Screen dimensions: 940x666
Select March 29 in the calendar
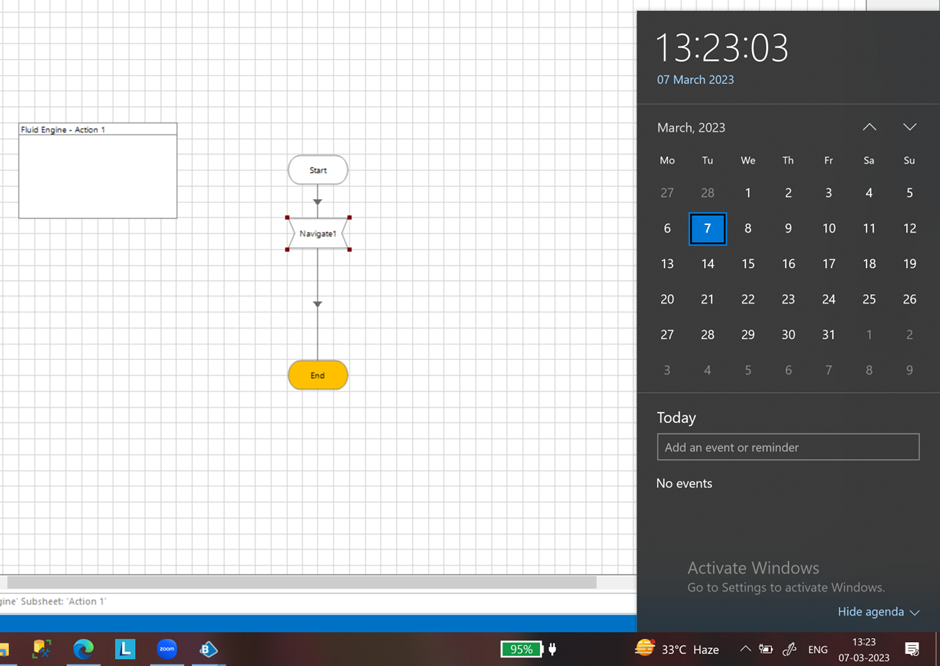748,334
